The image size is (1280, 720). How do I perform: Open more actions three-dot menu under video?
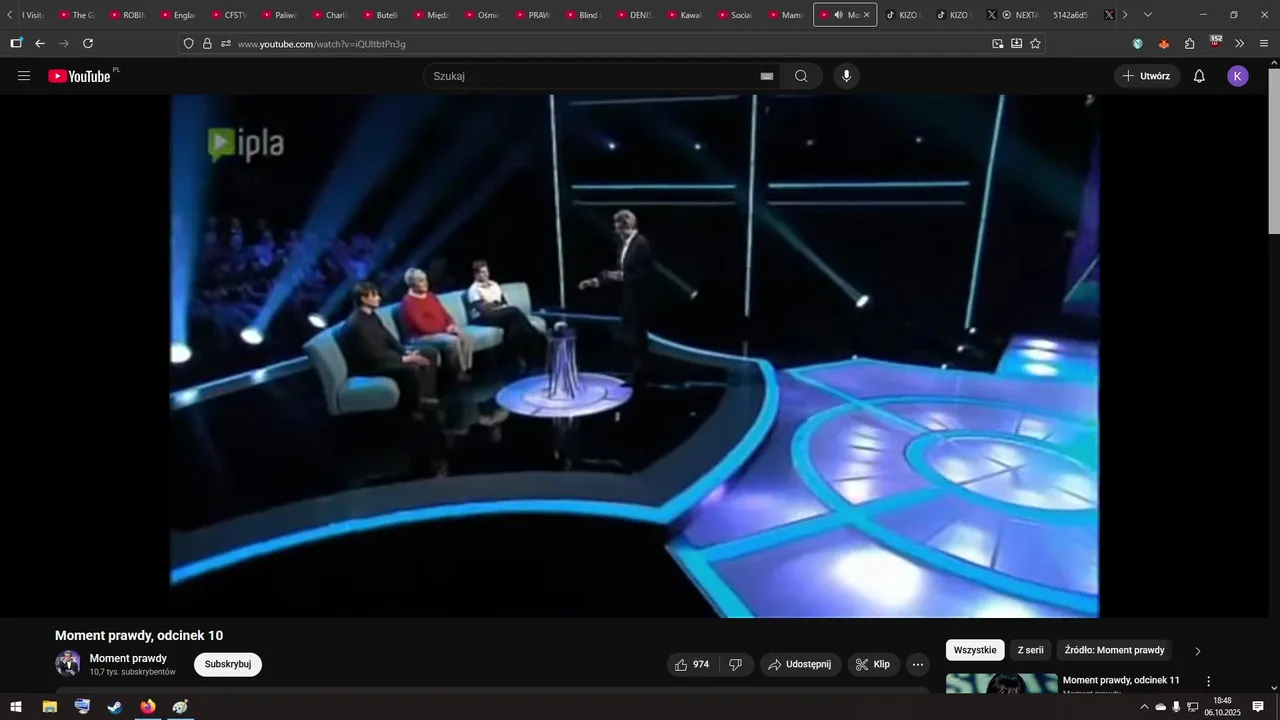tap(918, 664)
